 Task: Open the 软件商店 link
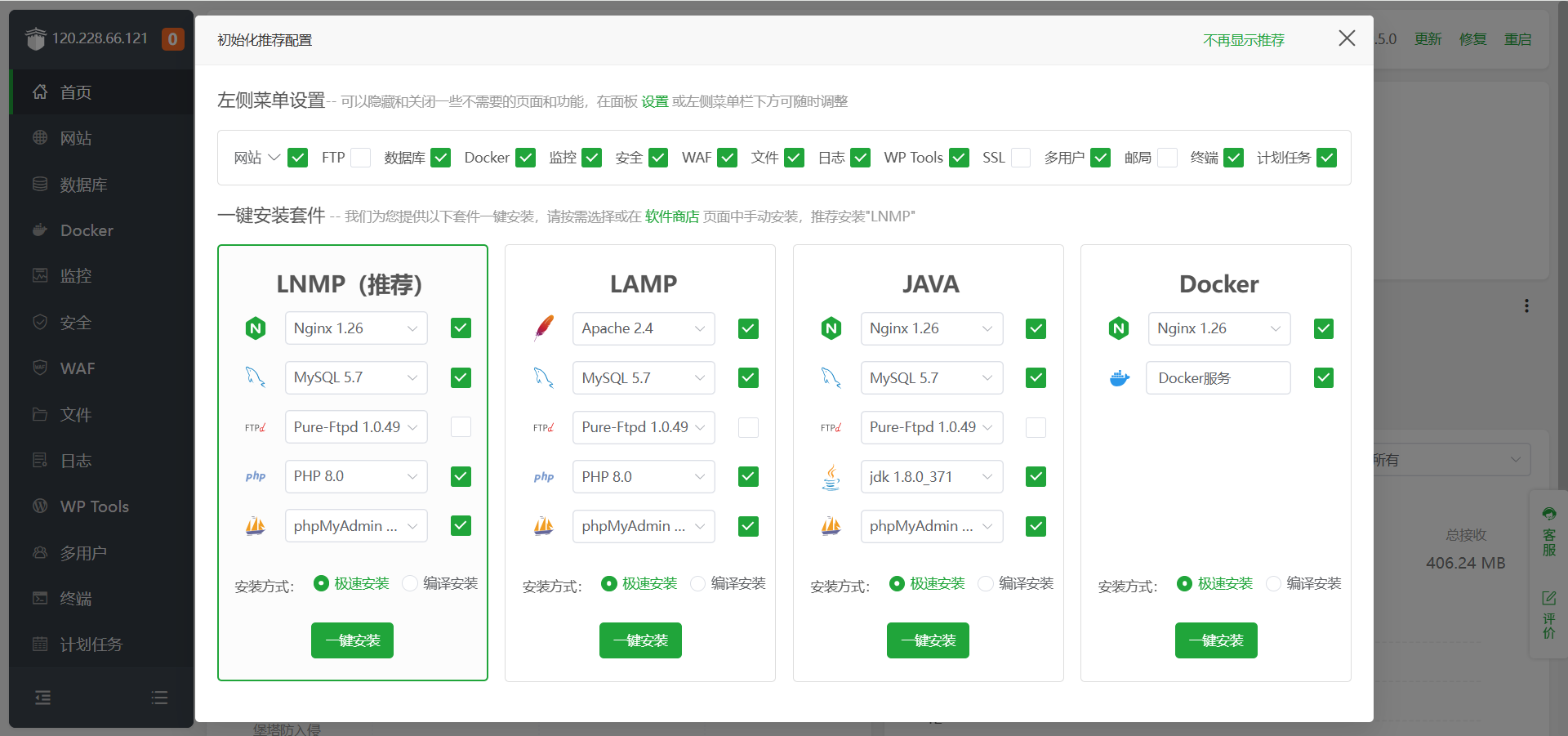click(x=672, y=216)
